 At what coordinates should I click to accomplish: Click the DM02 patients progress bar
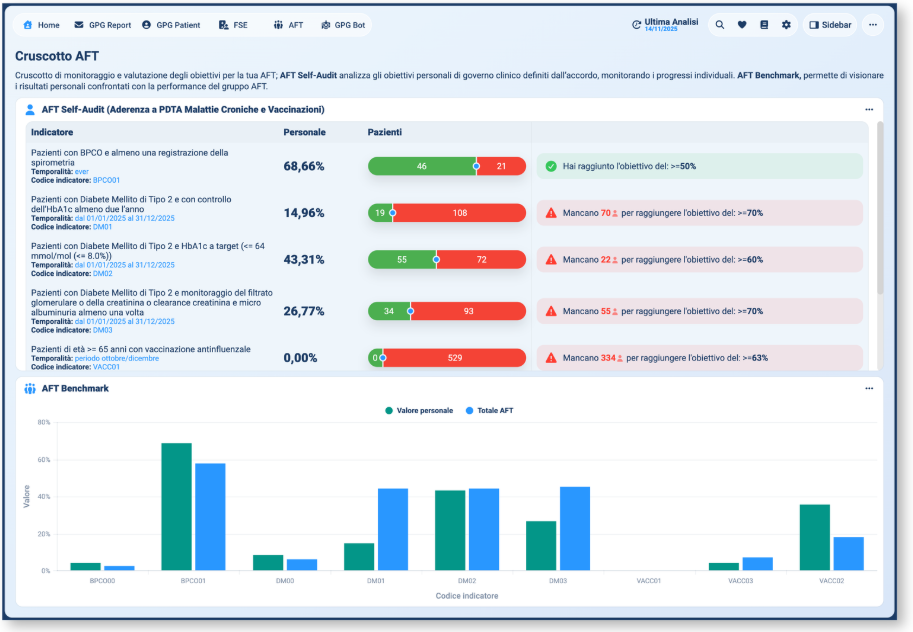coord(446,259)
